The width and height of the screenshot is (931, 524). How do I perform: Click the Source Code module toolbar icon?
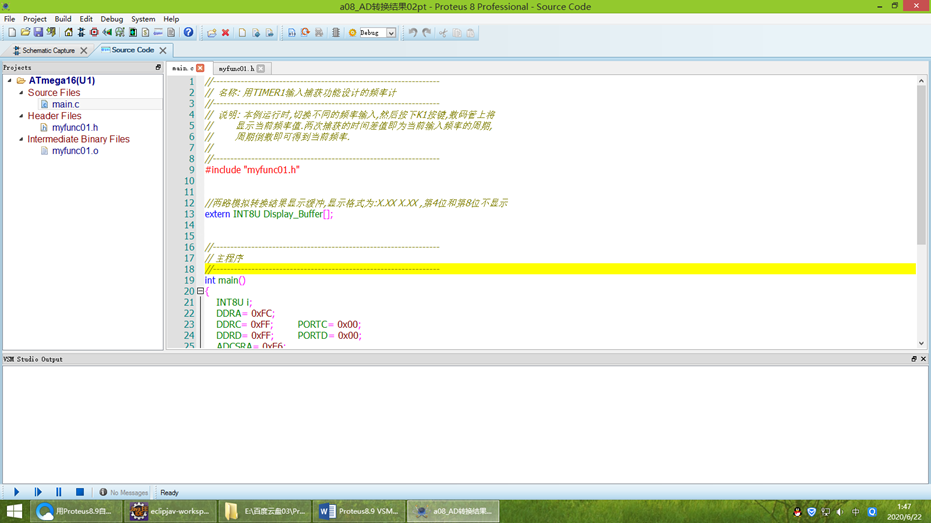pos(158,33)
